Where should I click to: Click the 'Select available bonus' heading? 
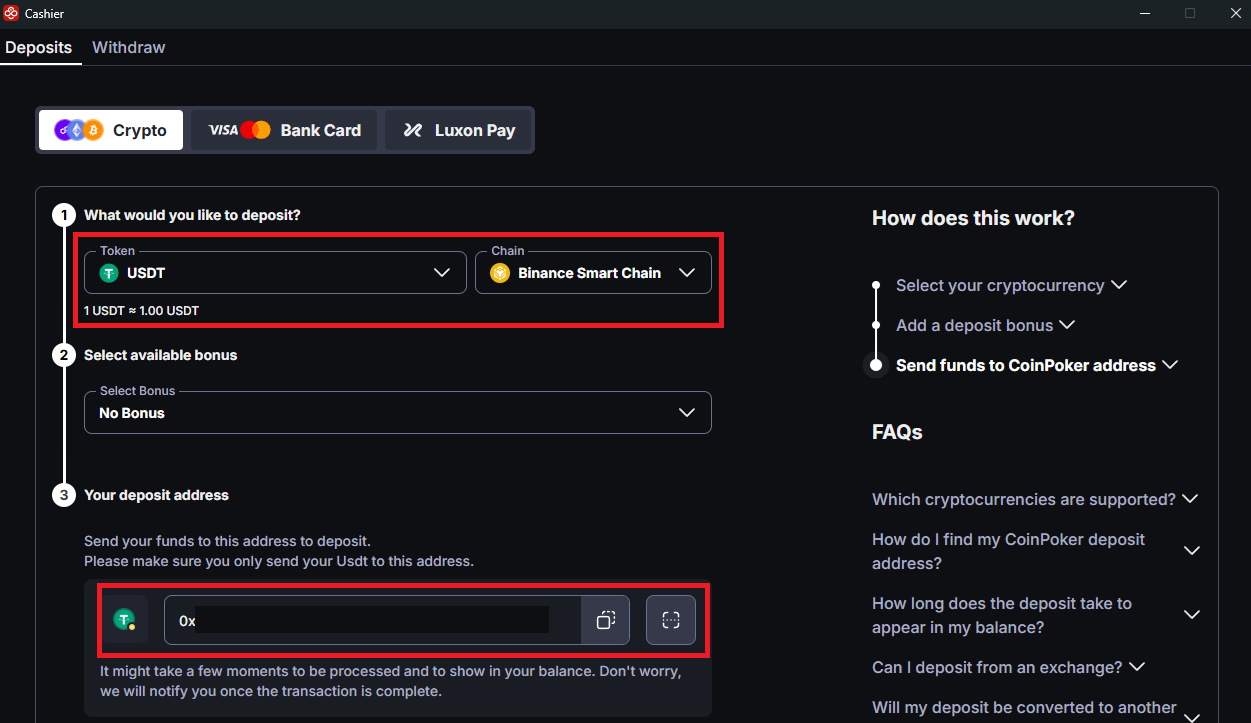pos(160,355)
